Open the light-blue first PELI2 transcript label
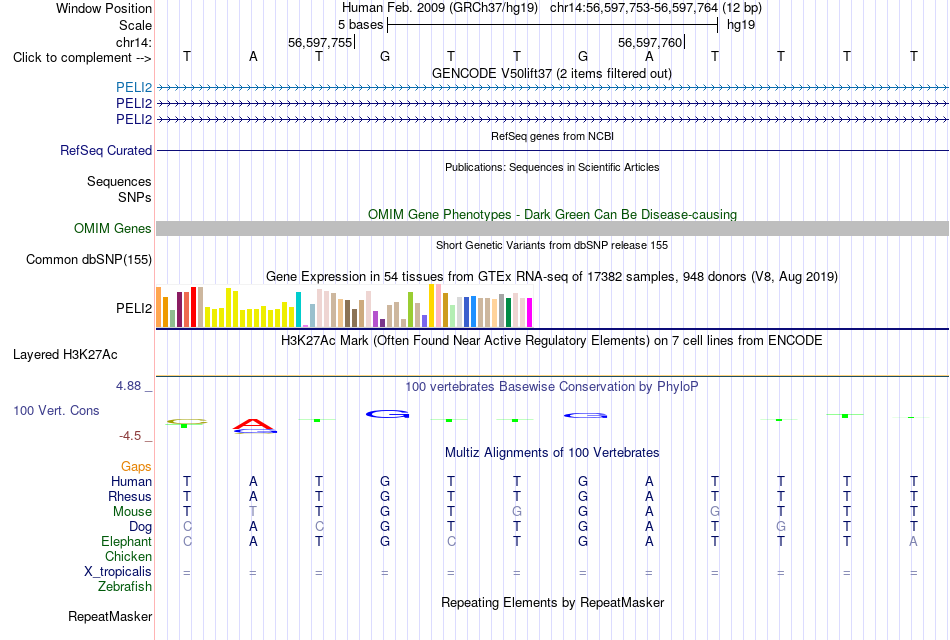The width and height of the screenshot is (950, 640). [134, 87]
